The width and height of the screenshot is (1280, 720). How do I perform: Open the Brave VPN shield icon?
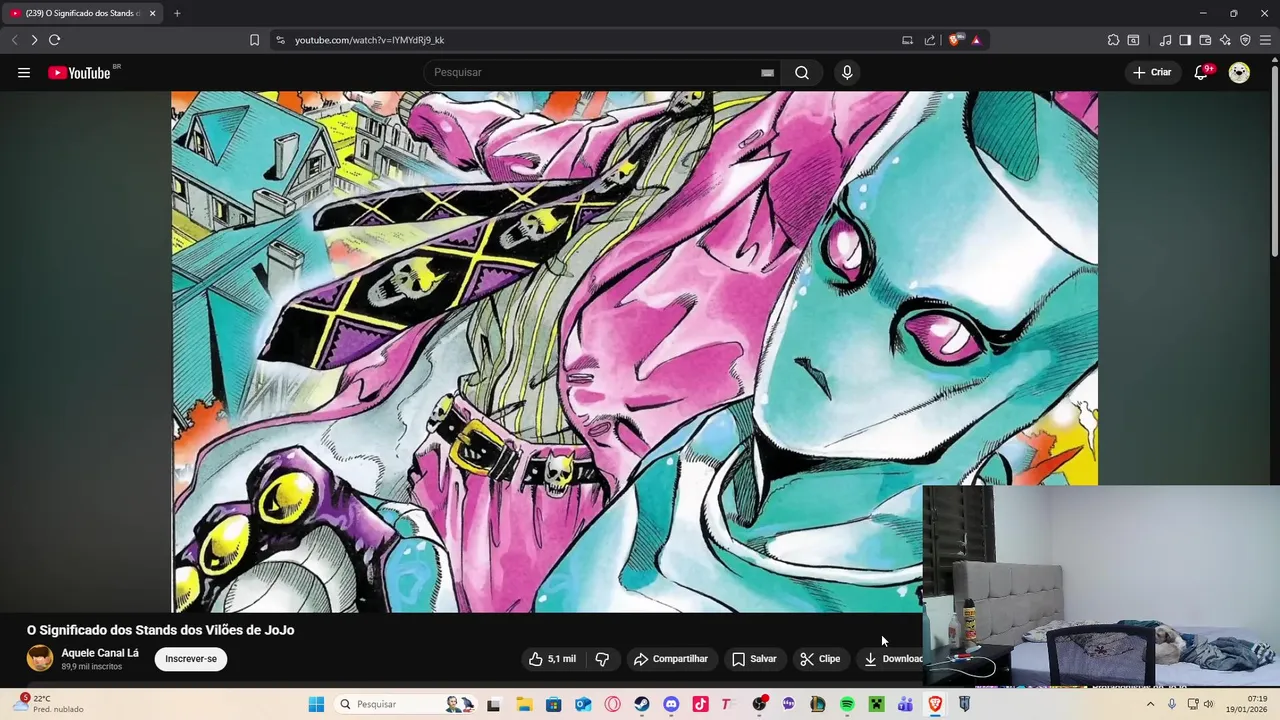(1245, 40)
